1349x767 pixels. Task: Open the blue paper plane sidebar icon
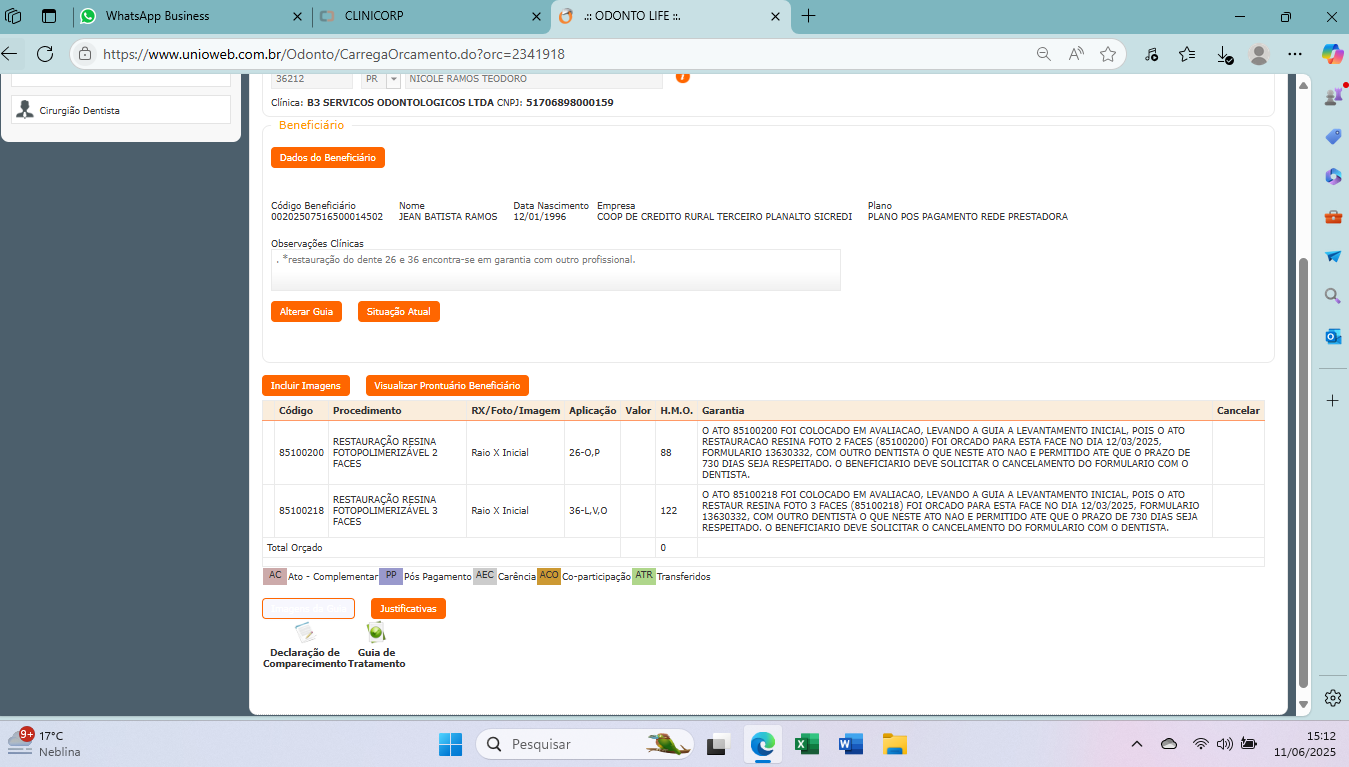click(1332, 256)
